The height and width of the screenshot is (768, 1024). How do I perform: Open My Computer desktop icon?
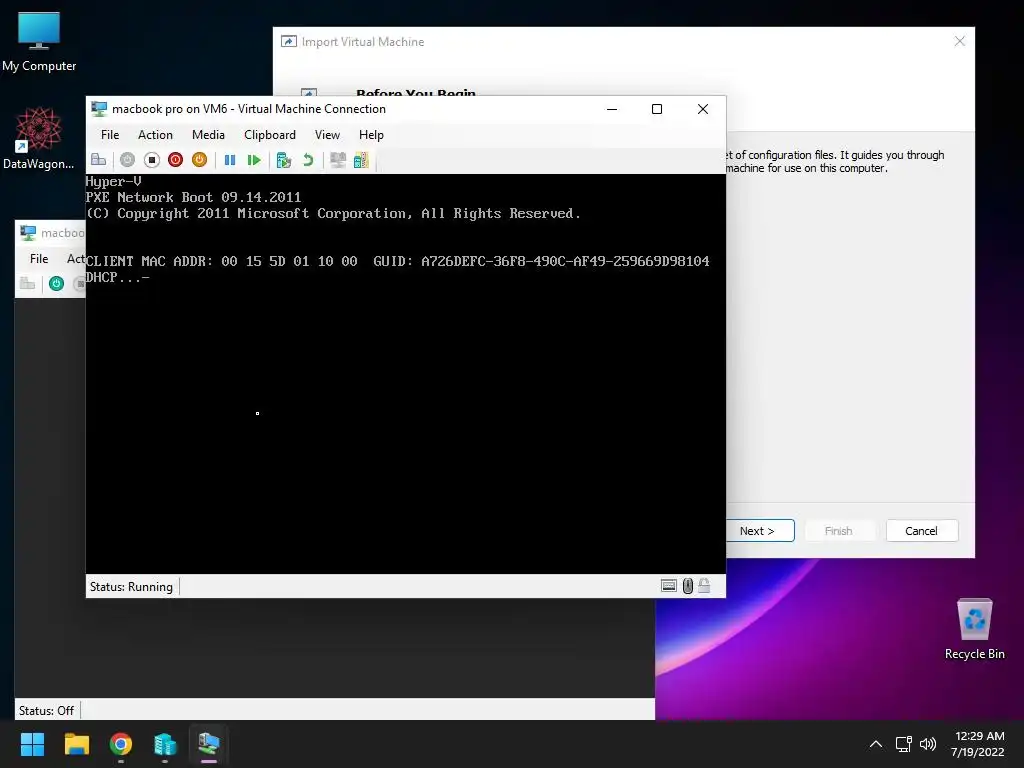click(39, 42)
